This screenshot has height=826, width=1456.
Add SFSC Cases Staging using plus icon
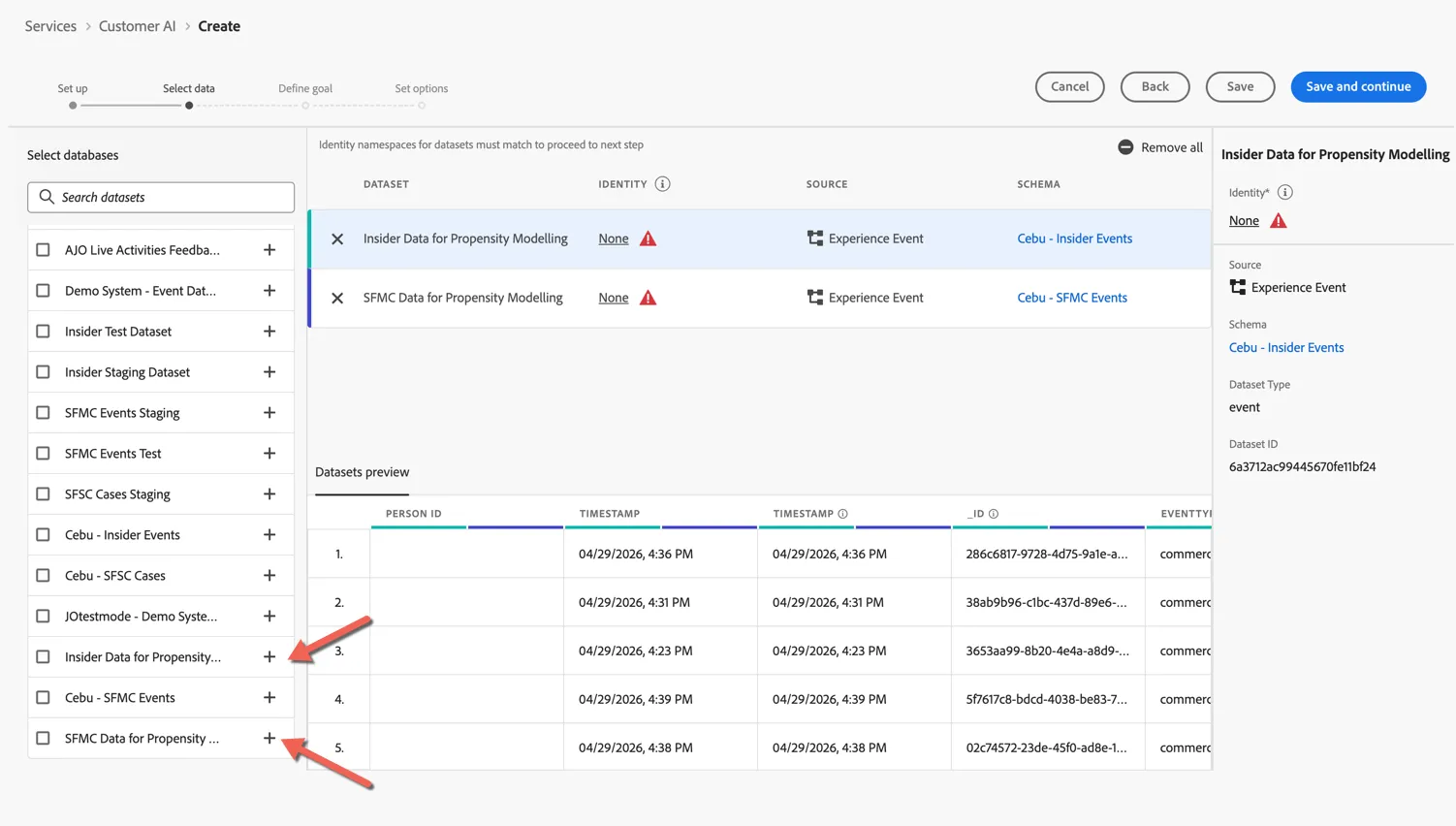(269, 494)
